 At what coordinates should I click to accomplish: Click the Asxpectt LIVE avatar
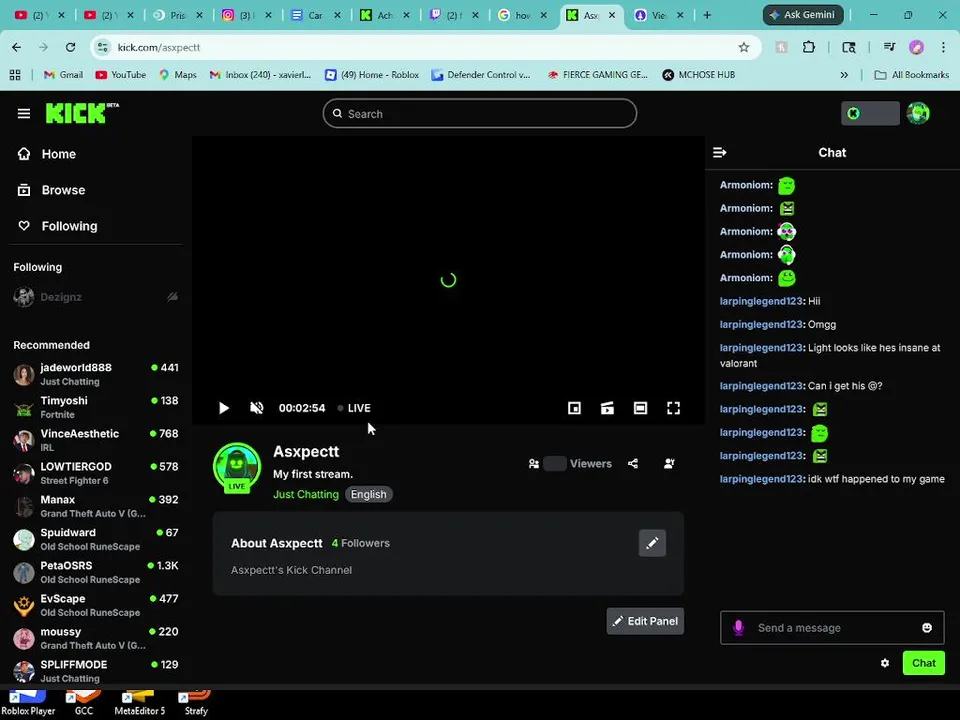(237, 468)
